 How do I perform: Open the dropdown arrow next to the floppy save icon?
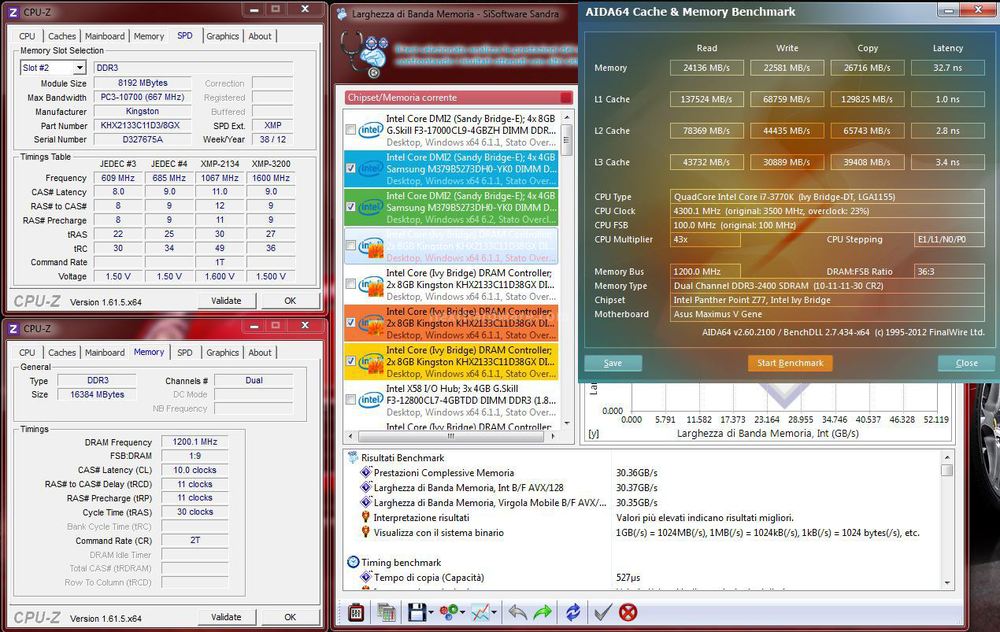click(431, 613)
